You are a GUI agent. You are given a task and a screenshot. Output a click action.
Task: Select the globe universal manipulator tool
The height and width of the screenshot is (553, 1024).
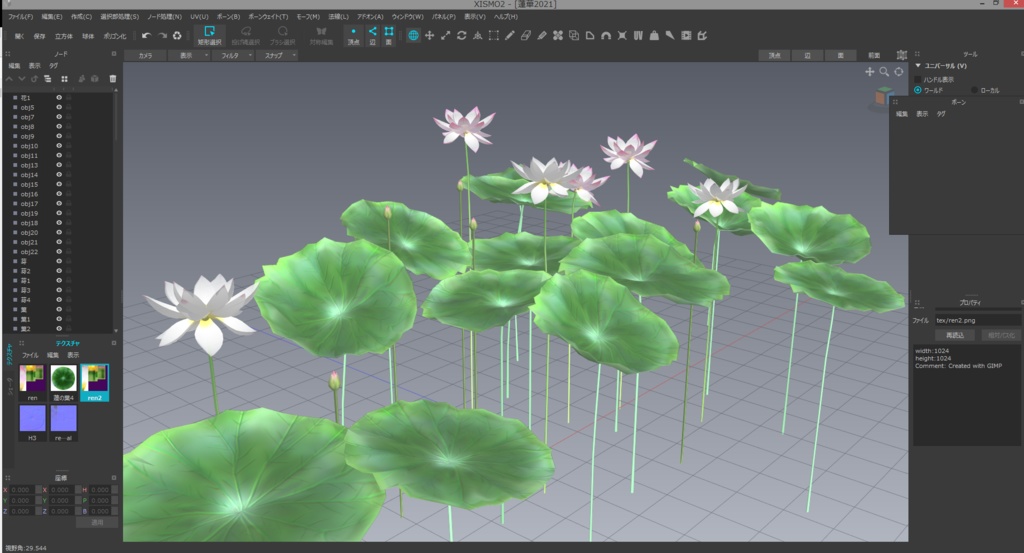point(413,35)
